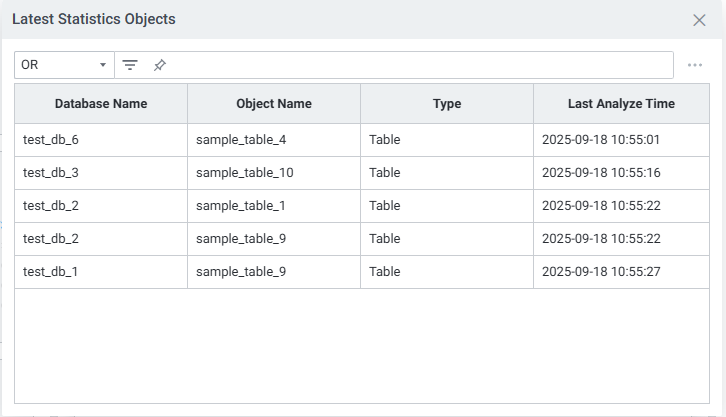
Task: Open the three-dot more options menu
Action: tap(695, 65)
